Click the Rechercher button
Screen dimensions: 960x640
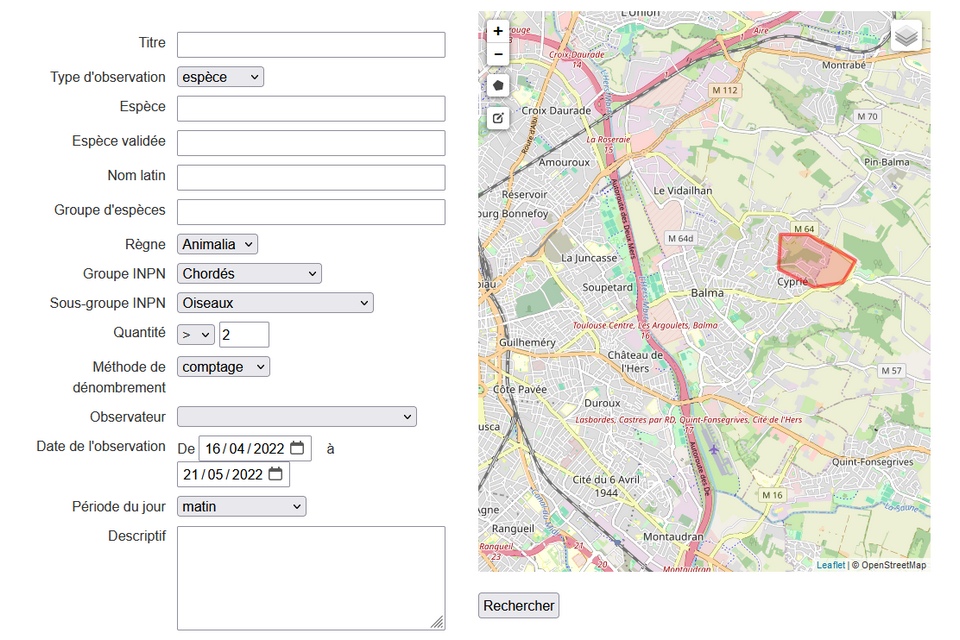point(518,605)
